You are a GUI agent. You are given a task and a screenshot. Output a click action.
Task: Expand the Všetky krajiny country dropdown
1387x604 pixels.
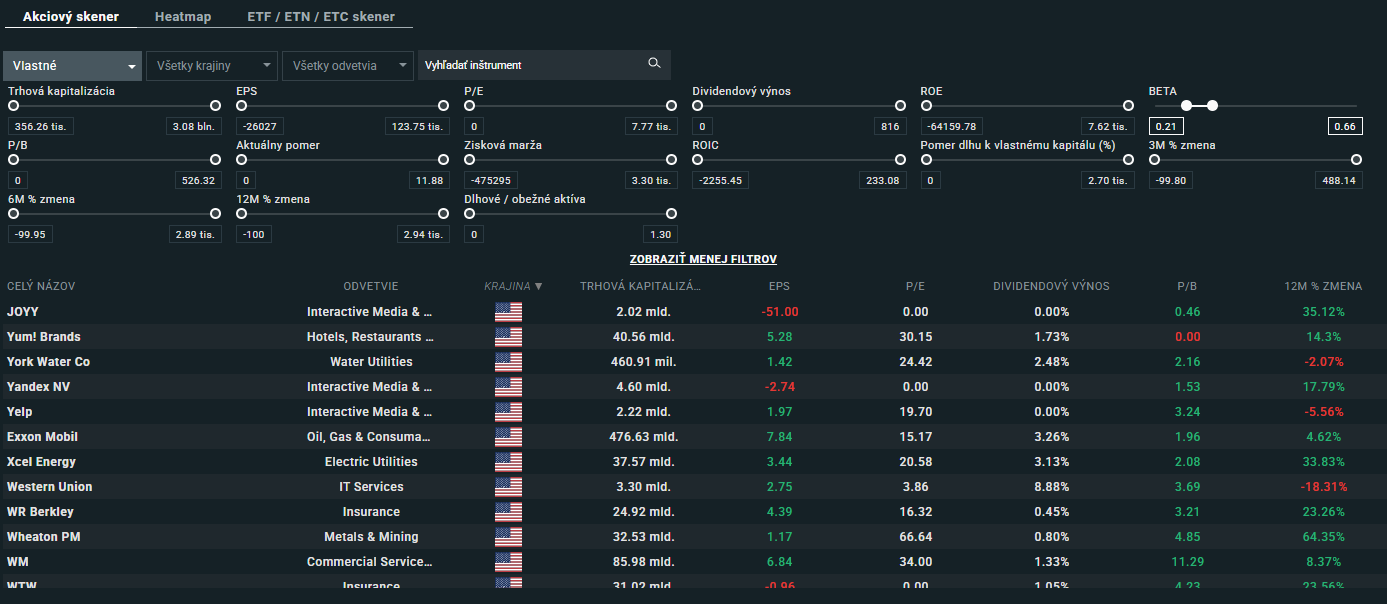211,66
